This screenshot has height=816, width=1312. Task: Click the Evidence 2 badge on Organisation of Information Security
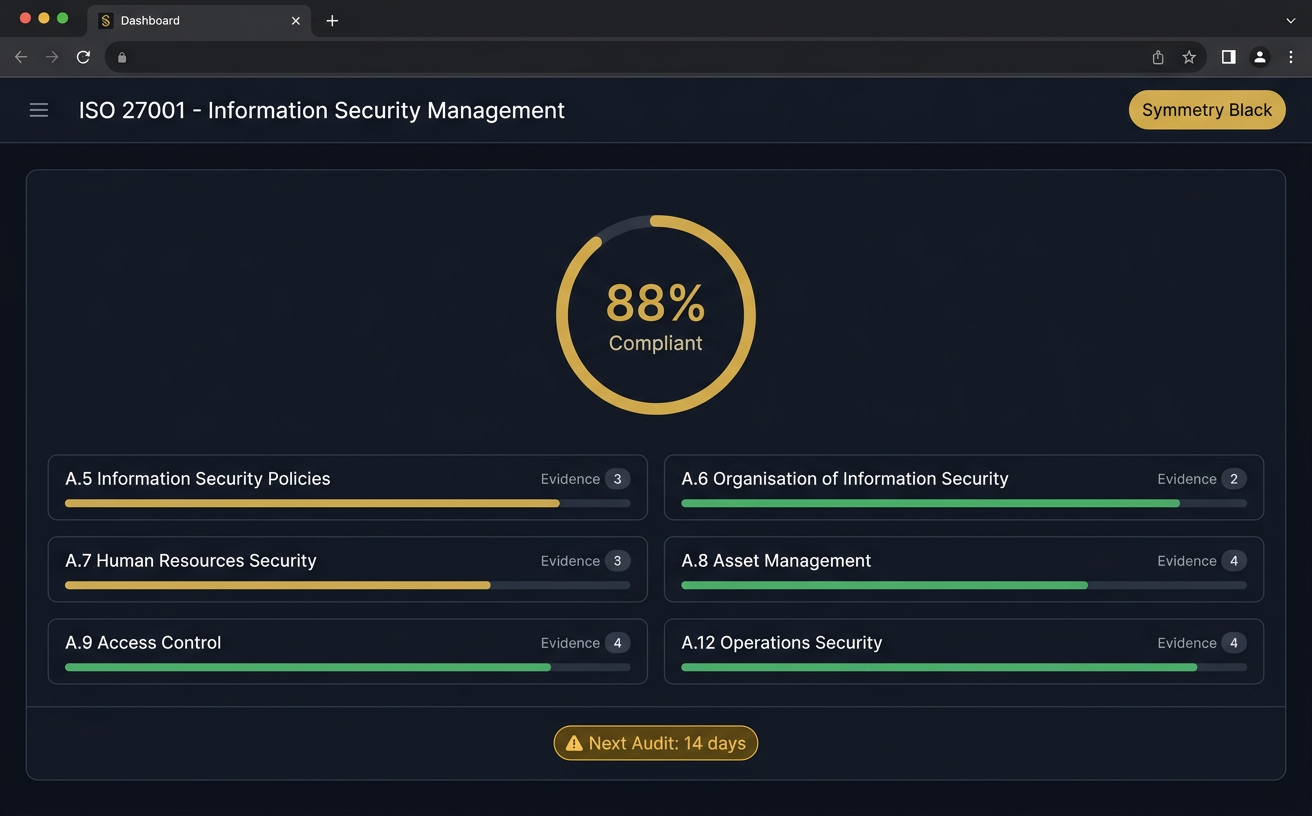(x=1235, y=479)
